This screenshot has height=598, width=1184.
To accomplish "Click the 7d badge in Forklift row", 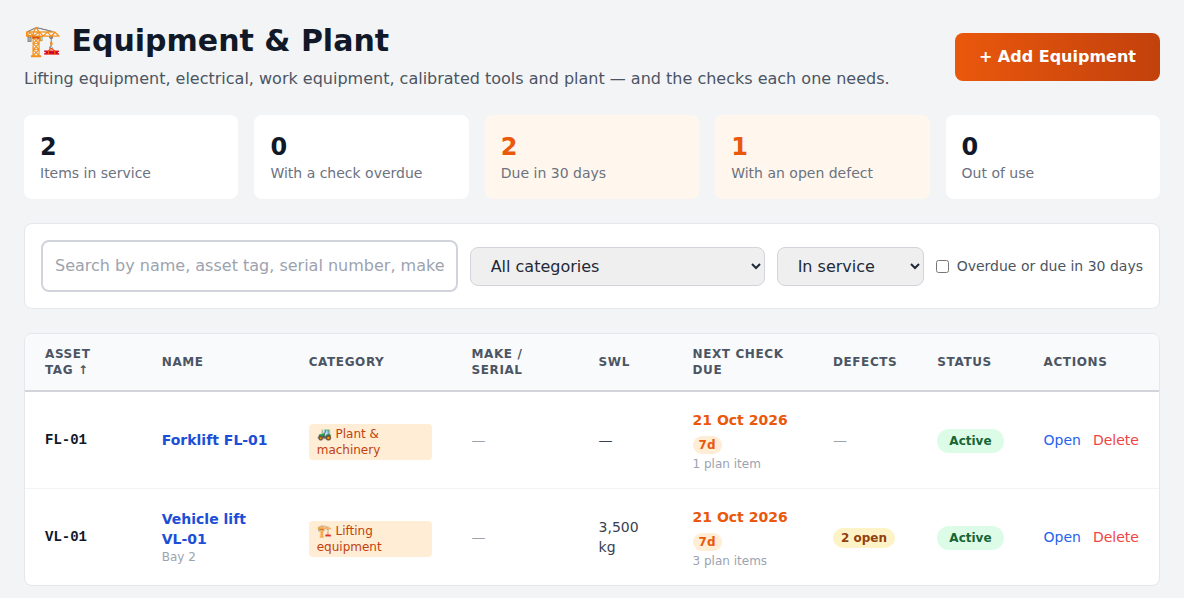I will 707,445.
